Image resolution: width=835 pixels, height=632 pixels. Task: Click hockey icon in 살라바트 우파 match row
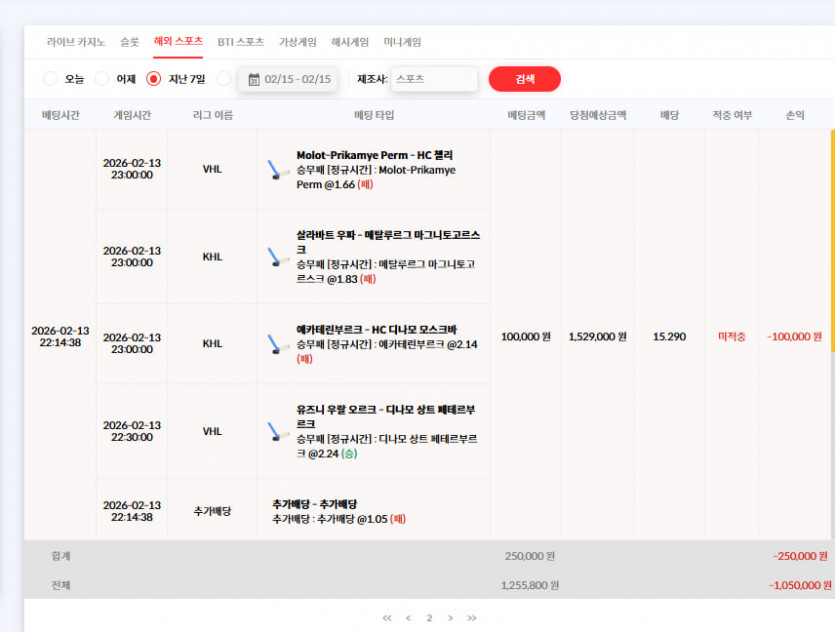click(278, 257)
